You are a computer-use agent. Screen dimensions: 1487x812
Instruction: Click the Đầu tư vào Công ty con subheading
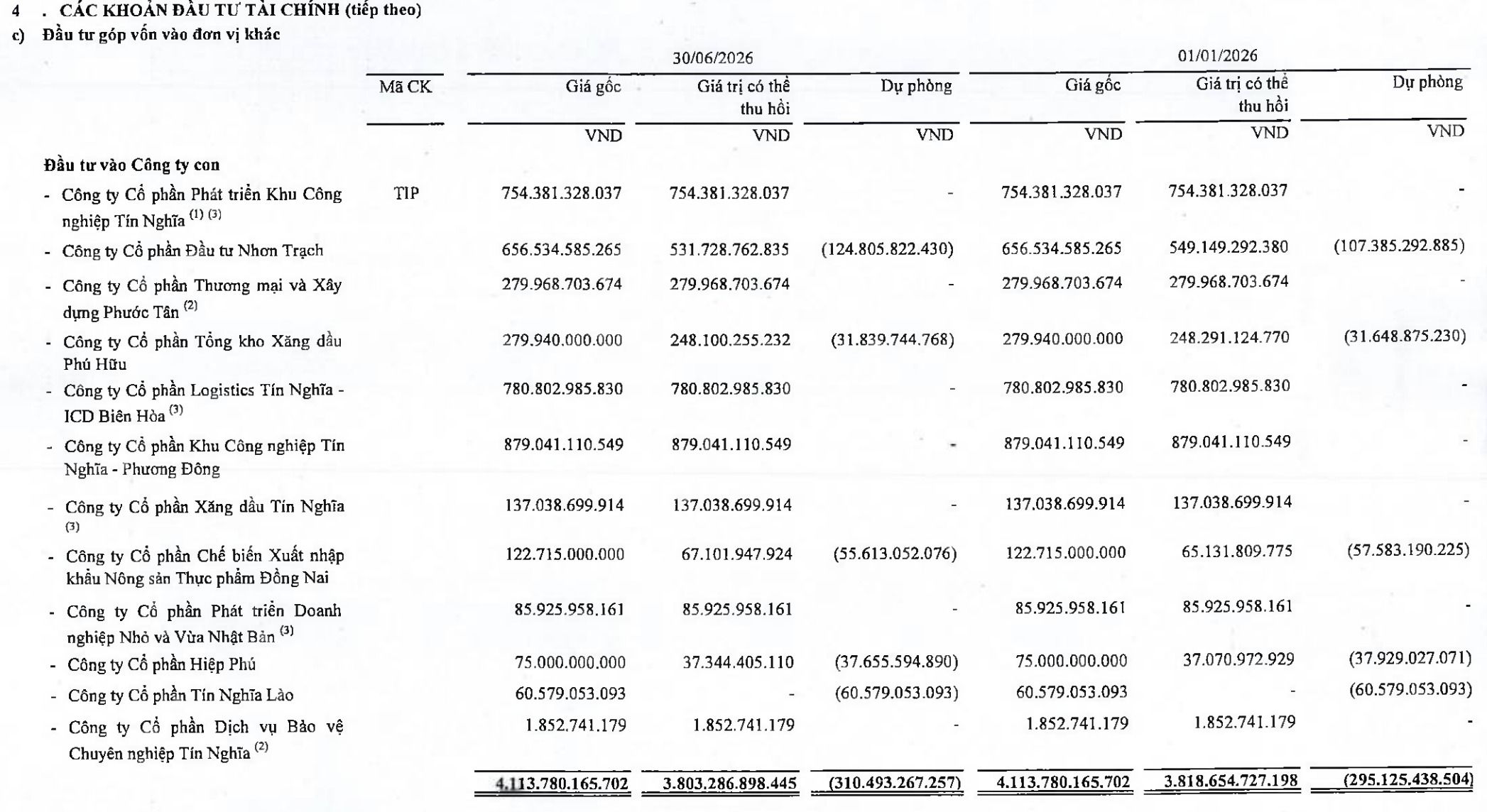coord(131,165)
